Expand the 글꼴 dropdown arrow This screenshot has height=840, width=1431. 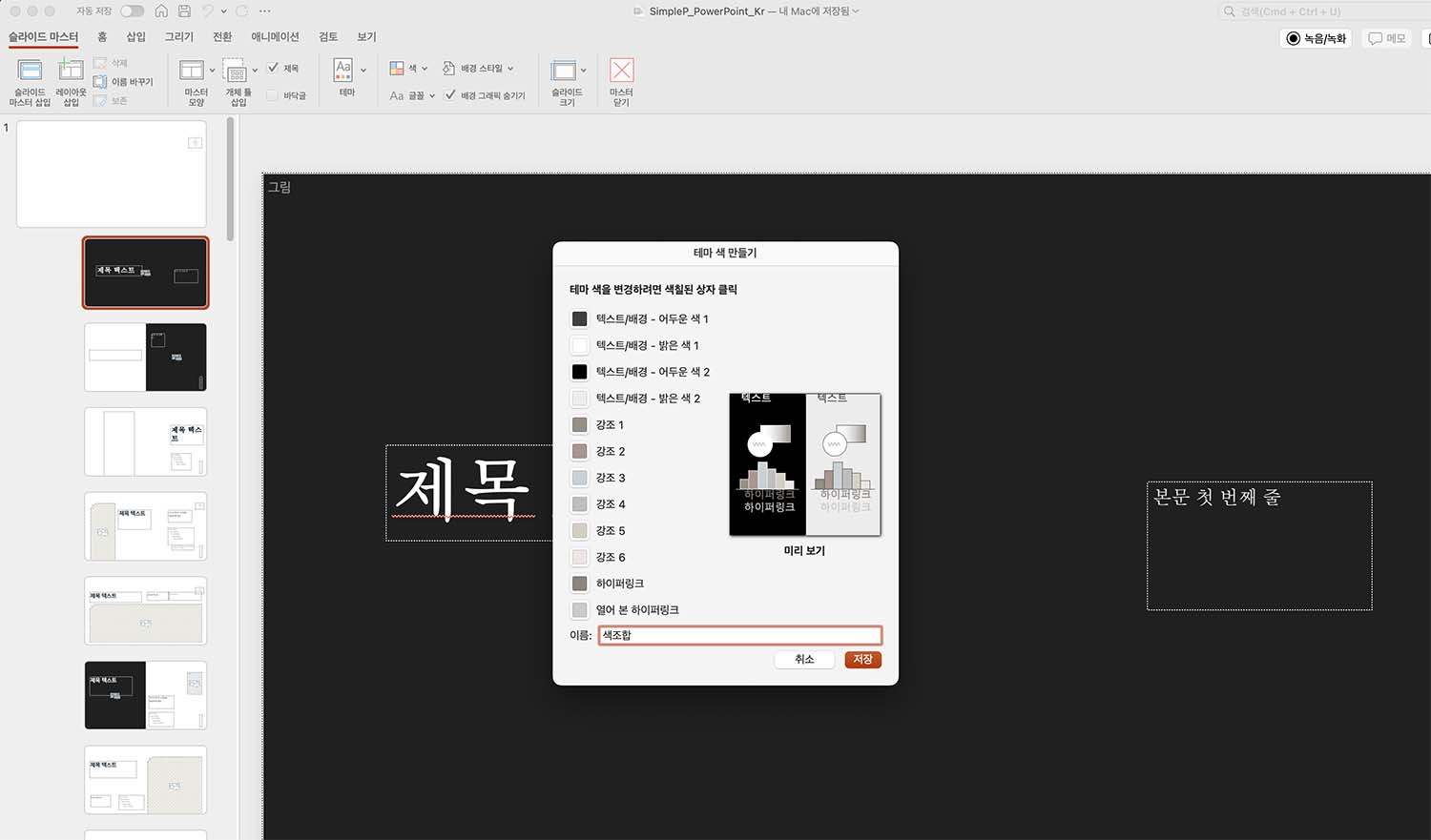[432, 95]
